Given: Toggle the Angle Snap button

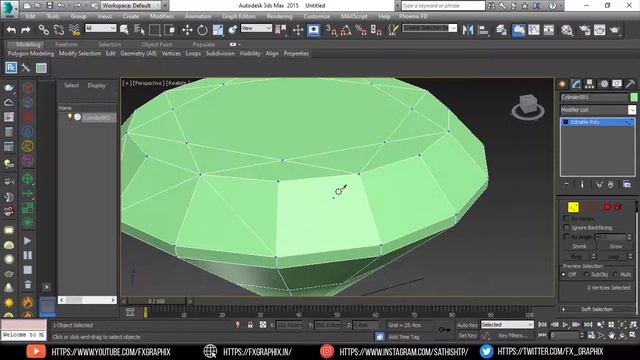Looking at the screenshot, I should point(346,30).
